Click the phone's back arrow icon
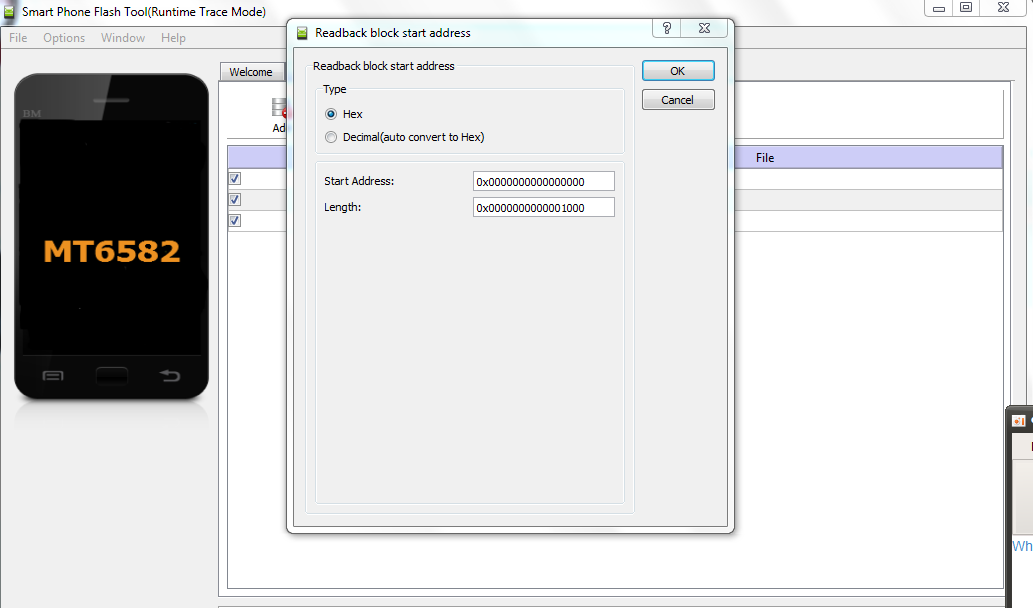This screenshot has width=1033, height=608. [x=170, y=376]
